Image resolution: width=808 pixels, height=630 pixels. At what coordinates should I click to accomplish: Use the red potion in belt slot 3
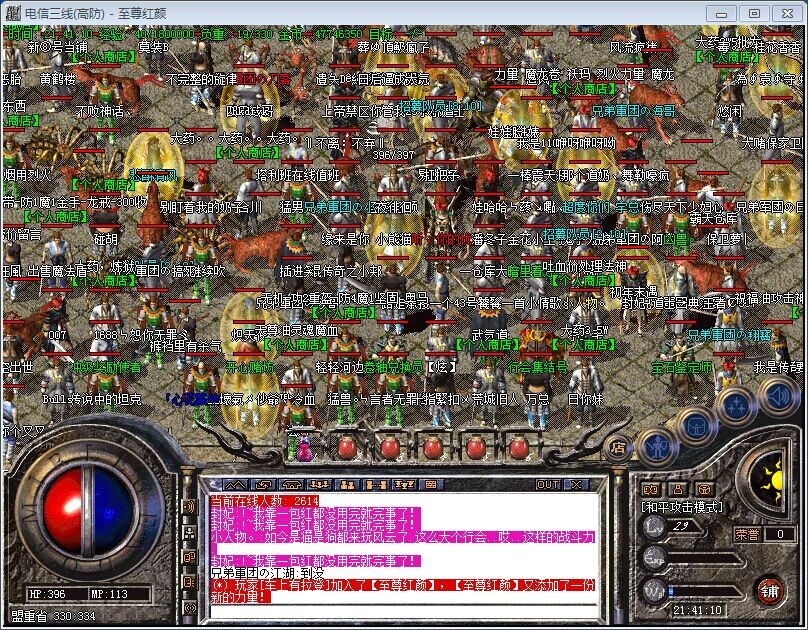pos(390,447)
